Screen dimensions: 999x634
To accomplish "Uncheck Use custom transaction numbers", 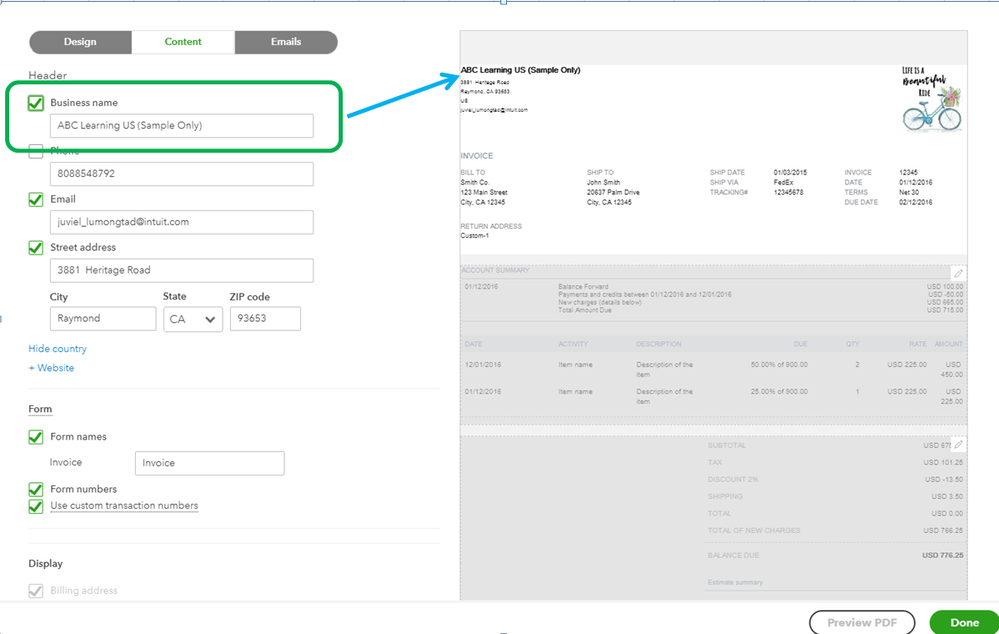I will click(x=36, y=506).
